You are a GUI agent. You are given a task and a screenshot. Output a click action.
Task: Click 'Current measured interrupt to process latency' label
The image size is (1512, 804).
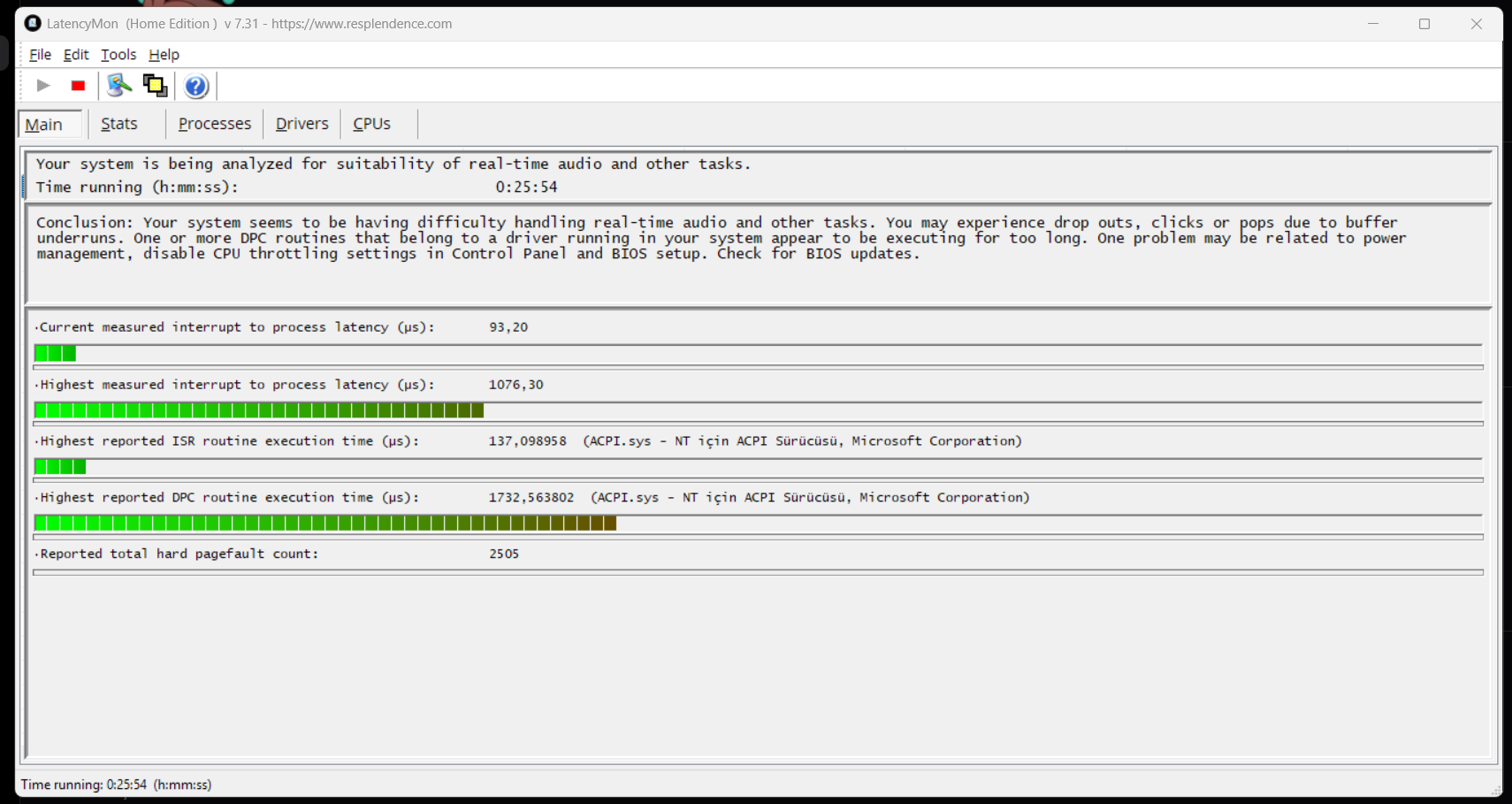click(x=237, y=327)
